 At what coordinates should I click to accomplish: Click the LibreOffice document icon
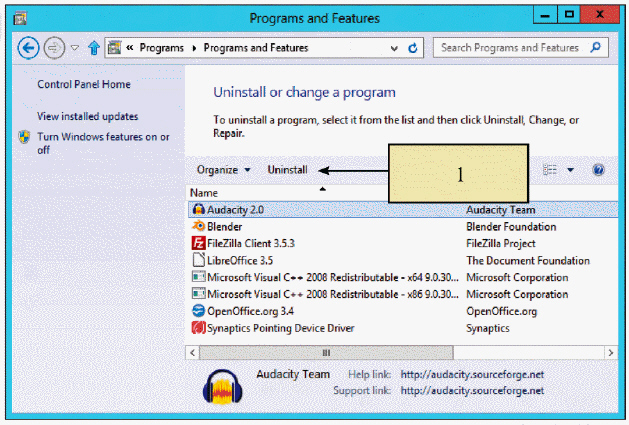point(199,260)
